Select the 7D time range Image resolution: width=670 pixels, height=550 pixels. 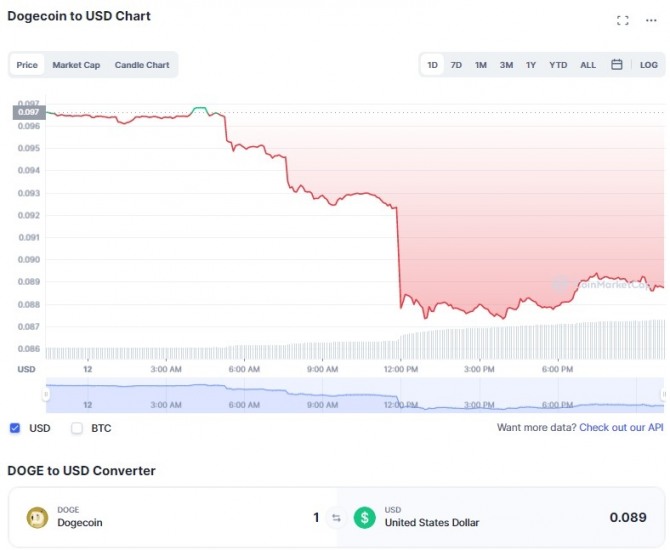tap(456, 65)
